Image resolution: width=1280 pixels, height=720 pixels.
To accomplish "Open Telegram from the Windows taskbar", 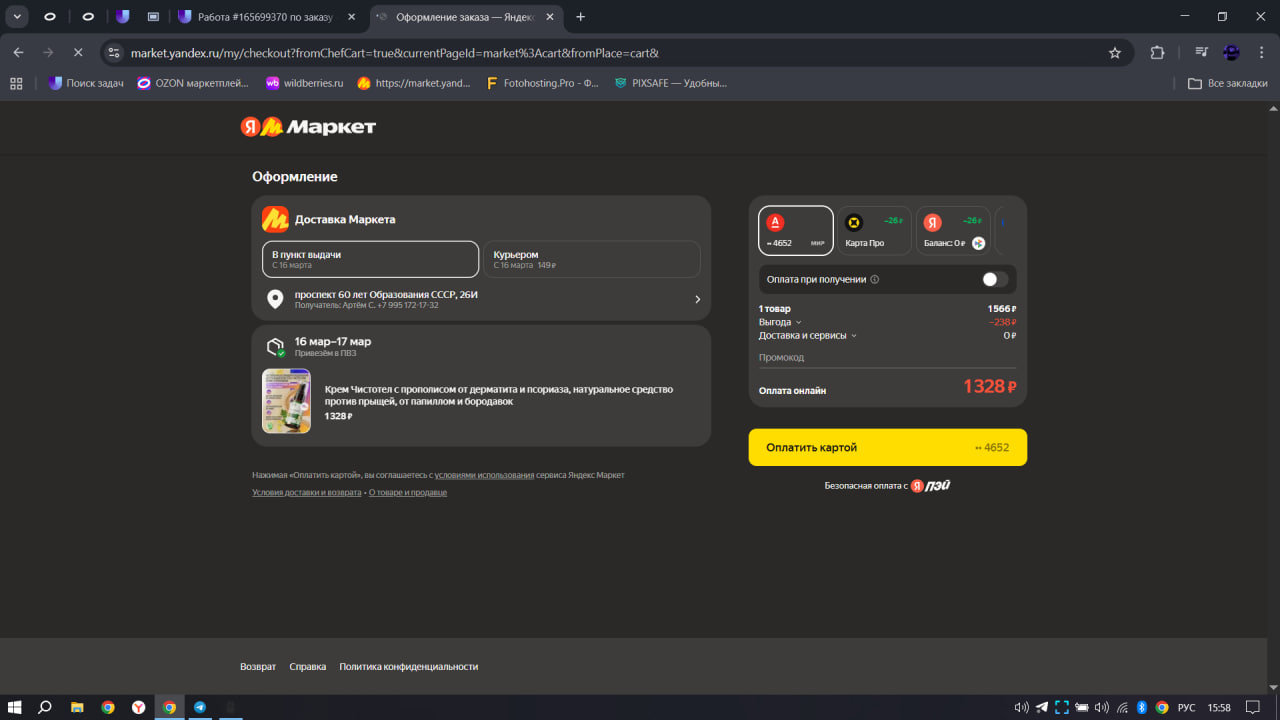I will click(200, 707).
